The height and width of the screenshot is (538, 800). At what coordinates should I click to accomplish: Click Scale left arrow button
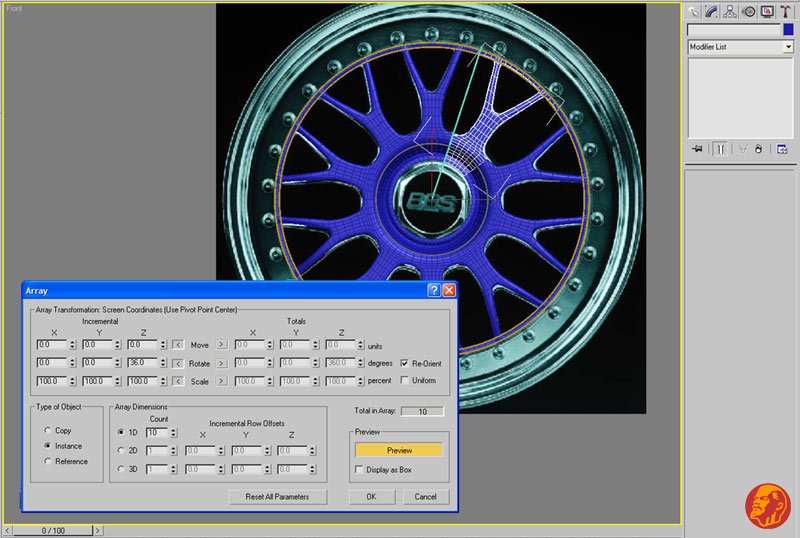(x=178, y=381)
